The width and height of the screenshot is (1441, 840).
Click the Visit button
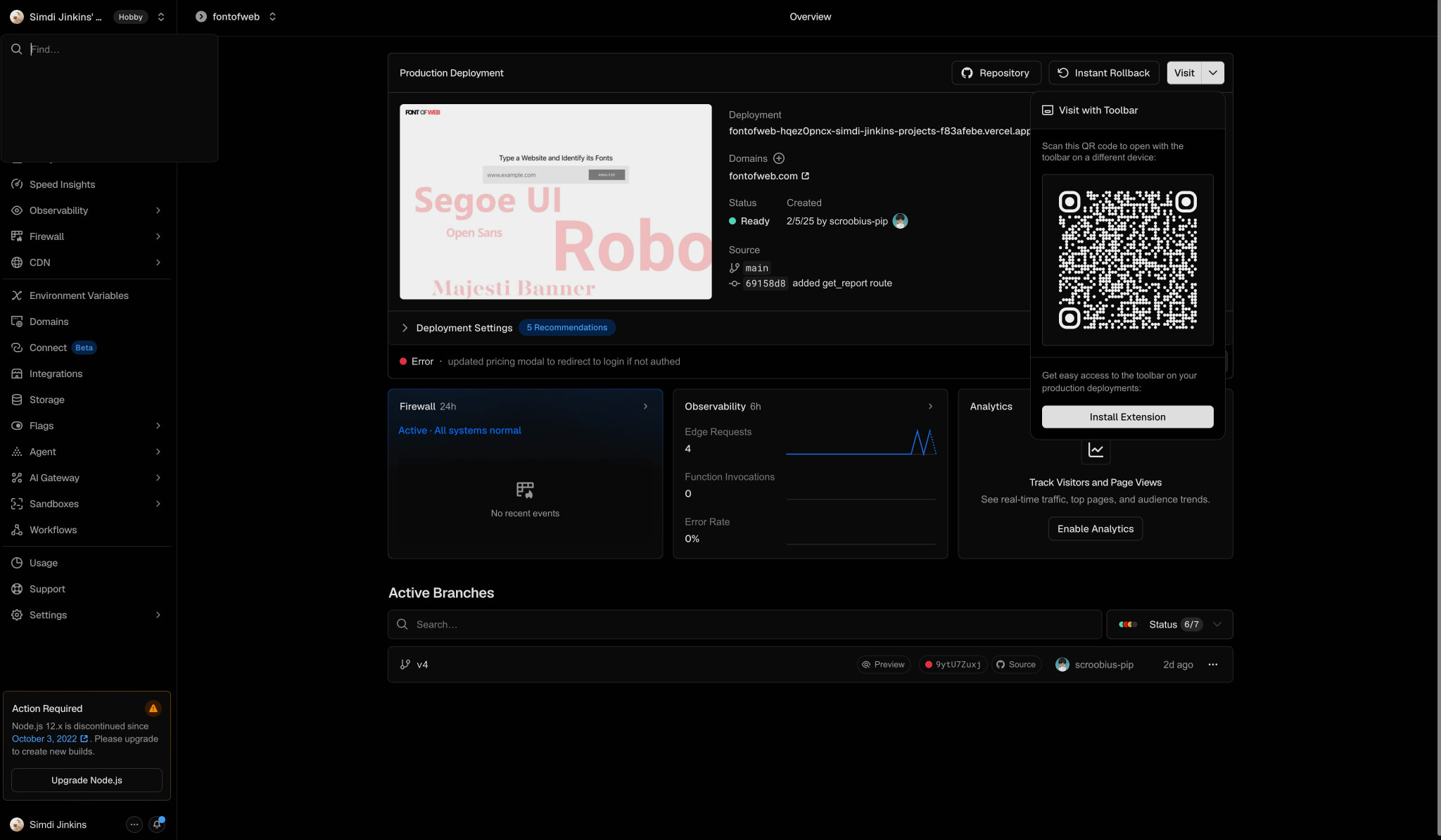1184,73
